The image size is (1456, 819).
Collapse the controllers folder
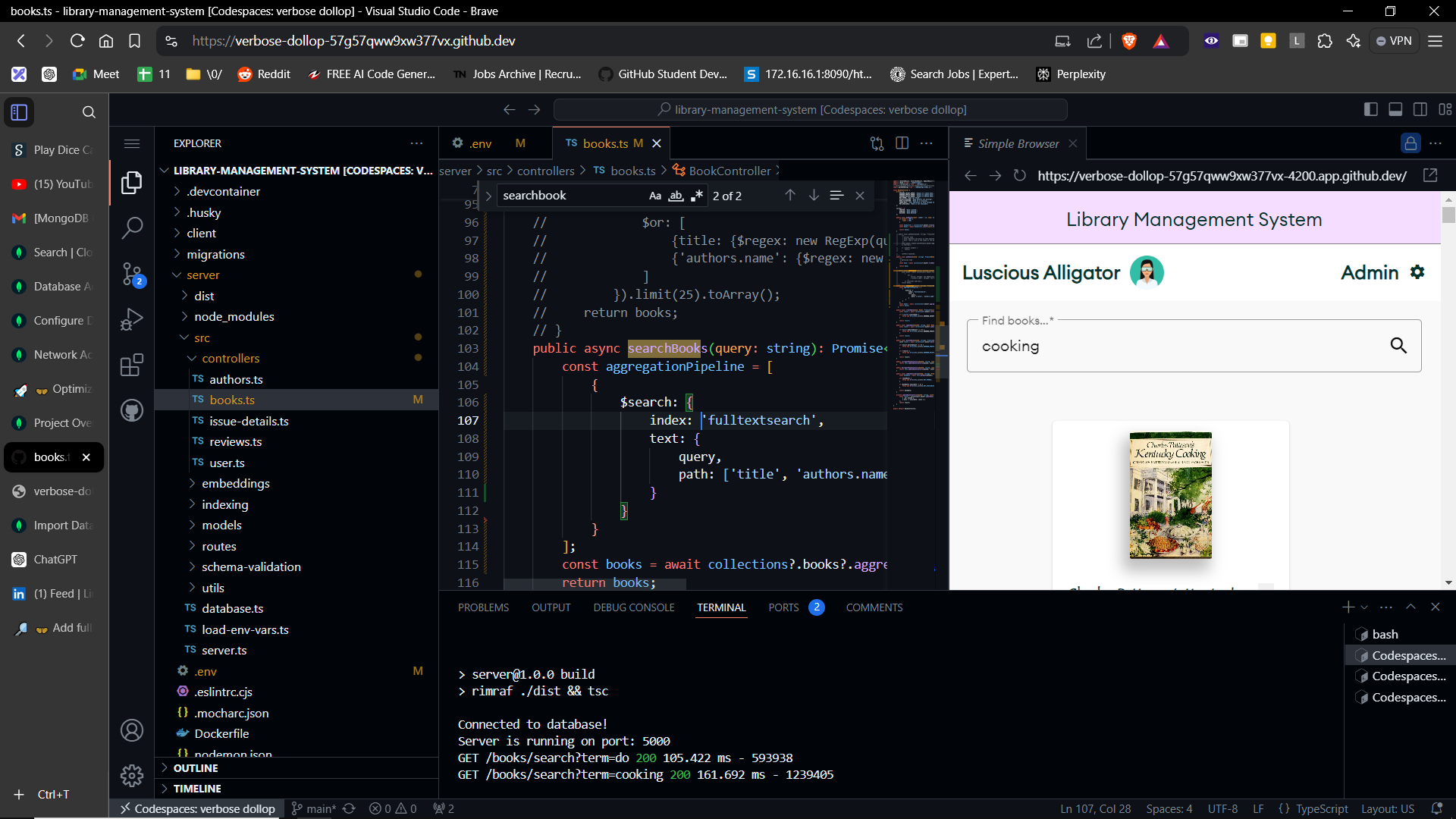pos(231,358)
